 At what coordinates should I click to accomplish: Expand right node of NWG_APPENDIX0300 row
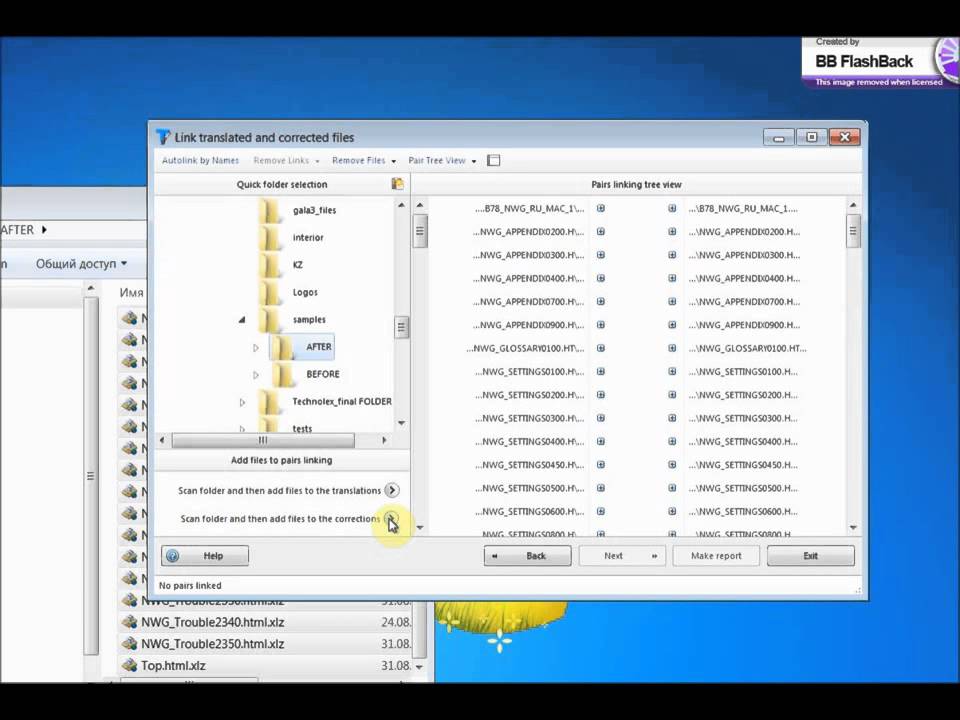coord(672,255)
